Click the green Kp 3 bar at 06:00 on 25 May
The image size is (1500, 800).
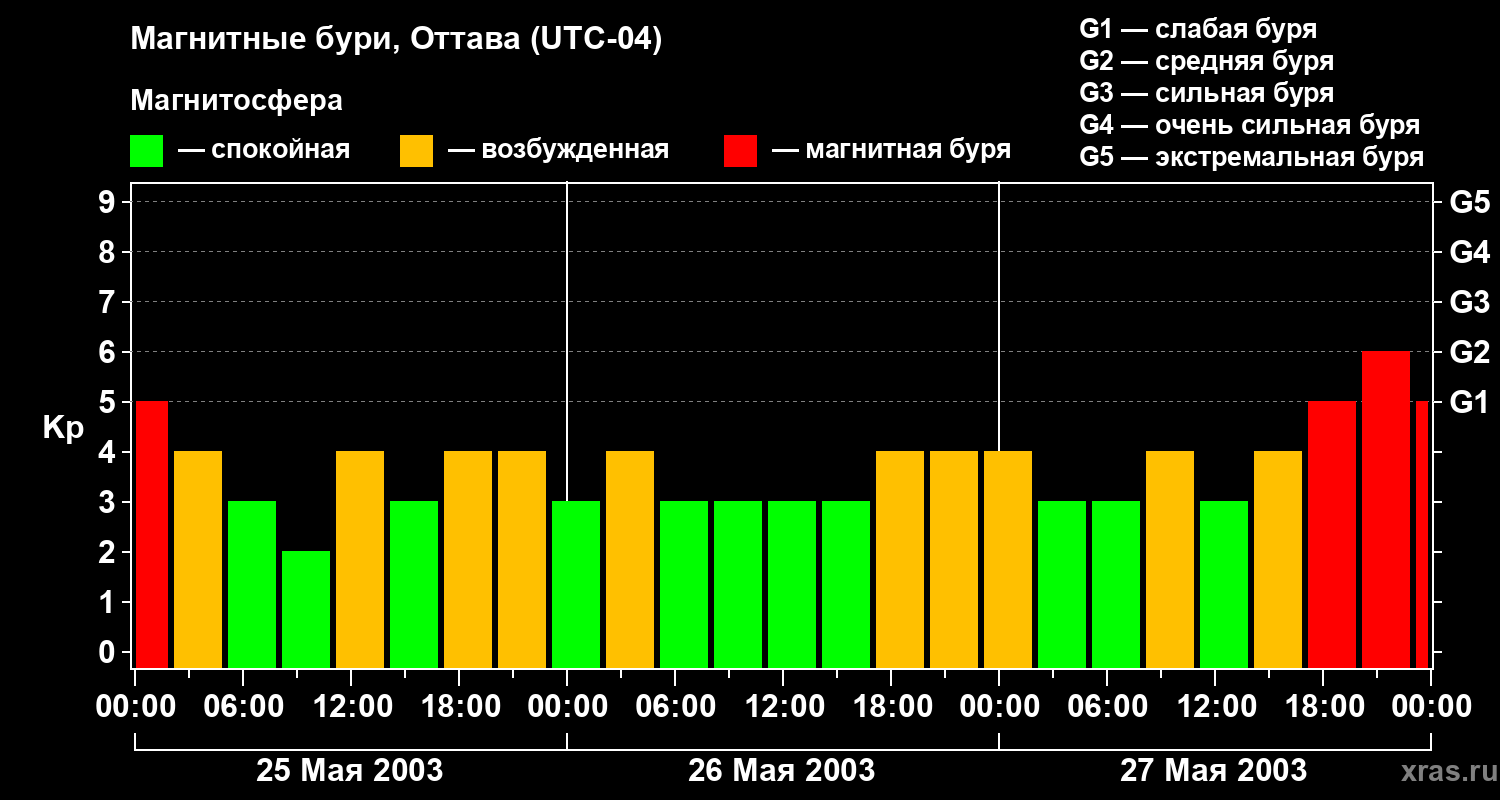[252, 585]
